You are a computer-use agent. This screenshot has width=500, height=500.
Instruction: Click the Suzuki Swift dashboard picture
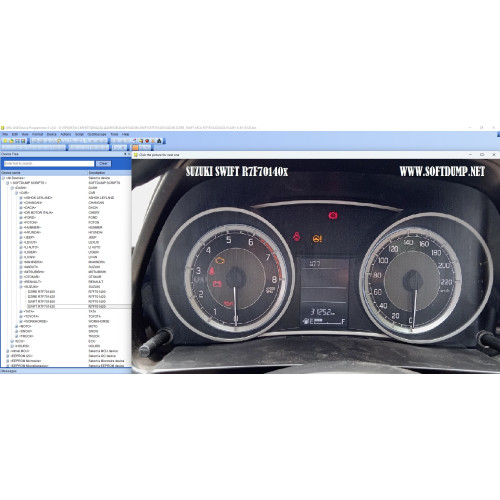click(x=316, y=266)
